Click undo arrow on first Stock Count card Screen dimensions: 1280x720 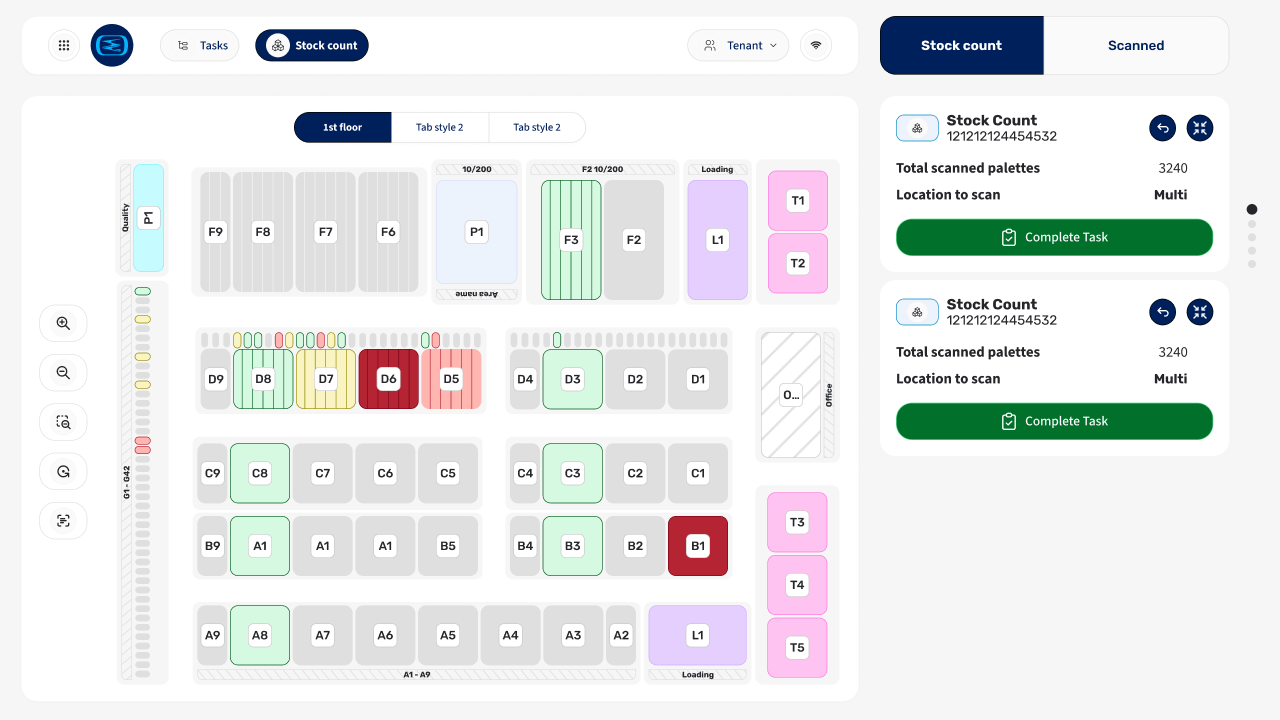(x=1162, y=128)
